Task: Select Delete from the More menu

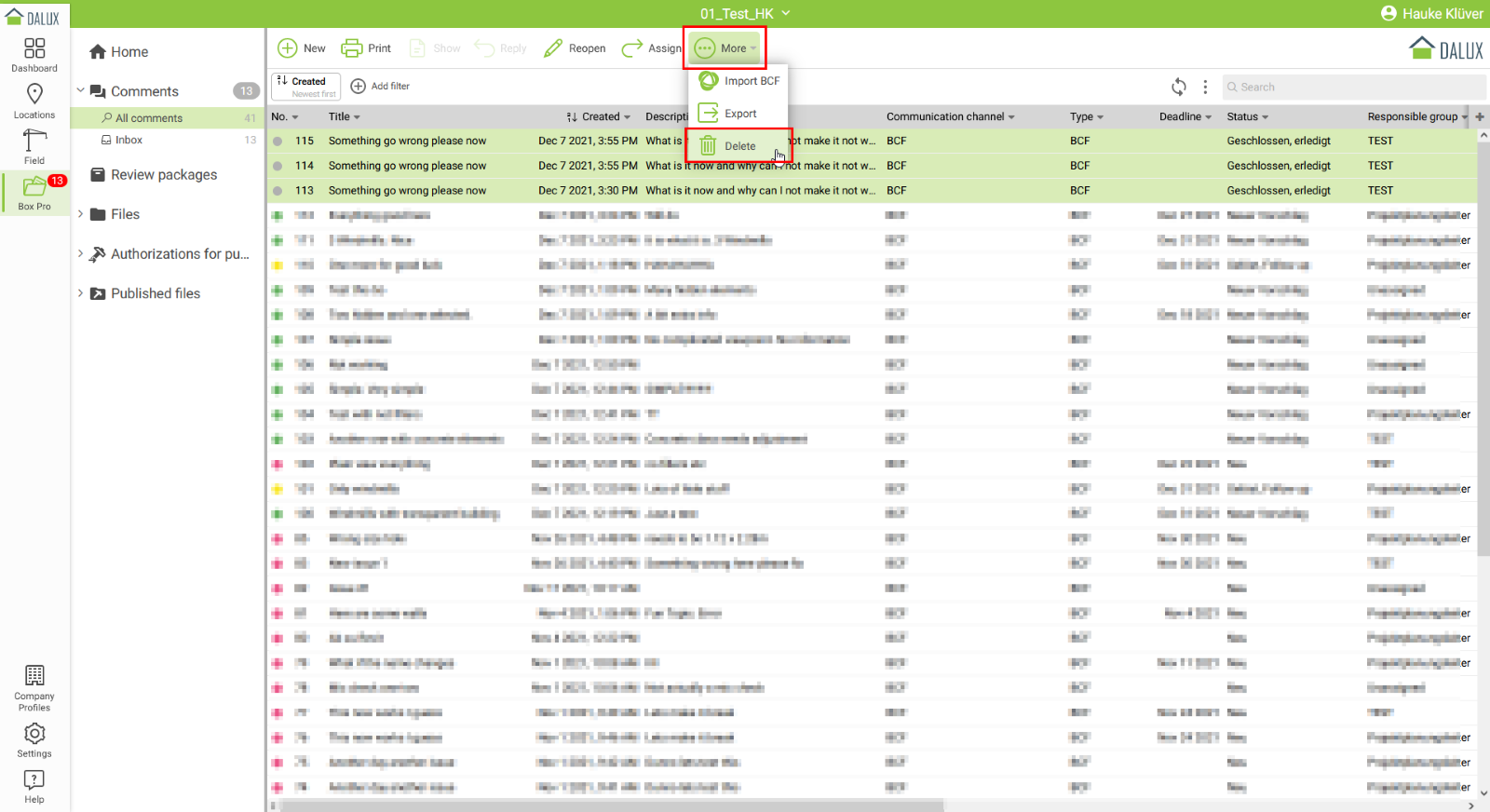Action: click(739, 146)
